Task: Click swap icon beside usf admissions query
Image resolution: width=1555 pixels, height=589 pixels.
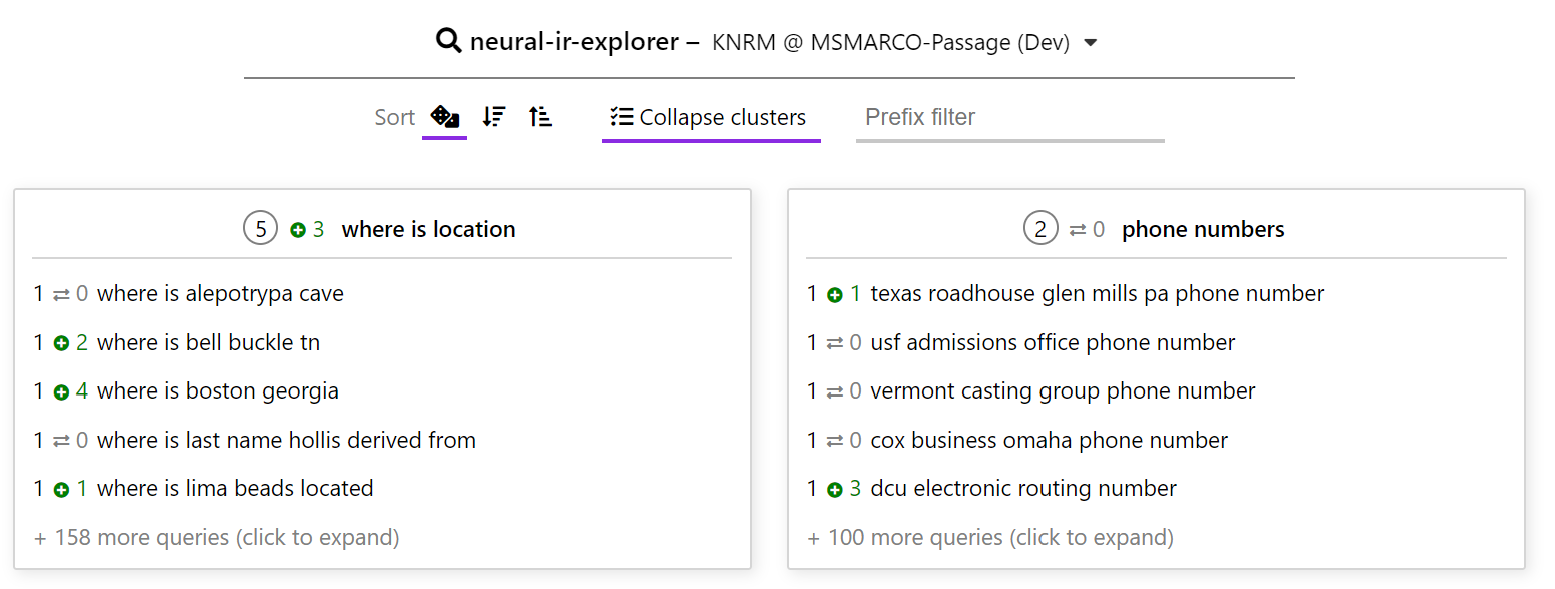Action: click(x=835, y=343)
